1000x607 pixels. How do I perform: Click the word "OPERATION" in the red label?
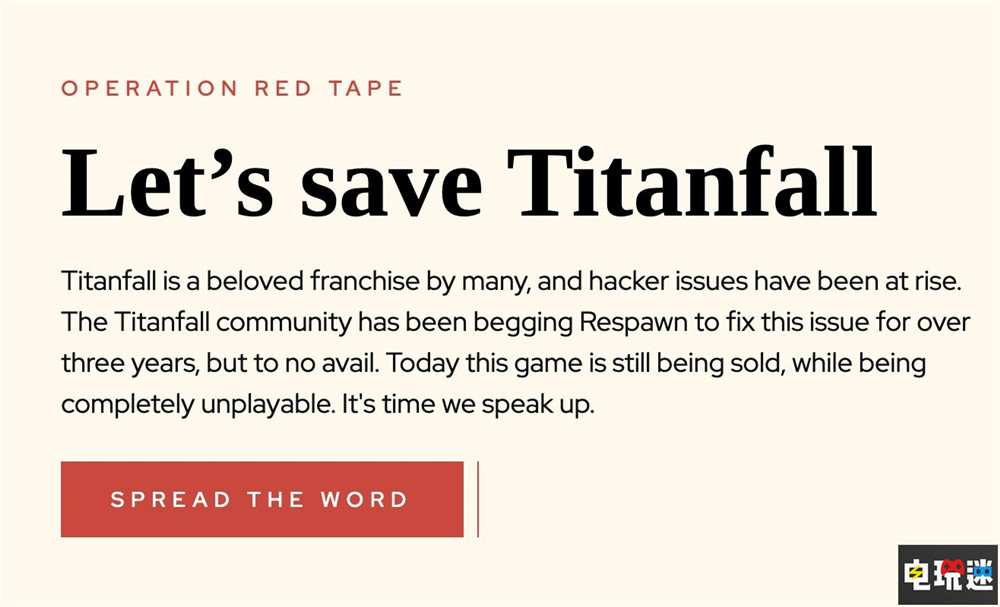click(150, 88)
